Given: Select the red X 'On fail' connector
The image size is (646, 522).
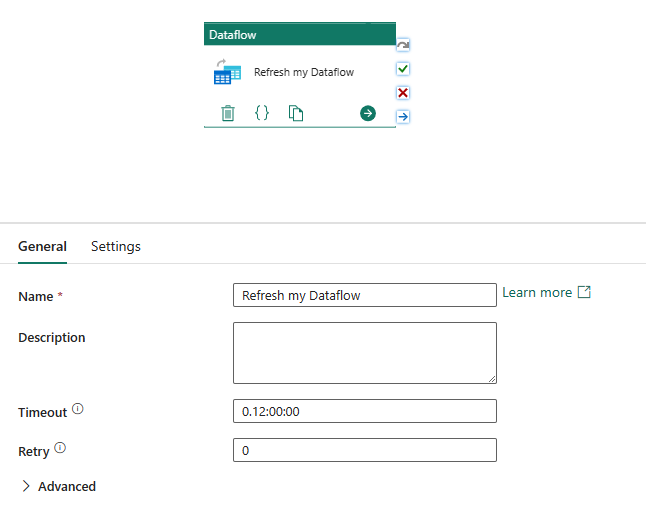Looking at the screenshot, I should click(x=403, y=93).
